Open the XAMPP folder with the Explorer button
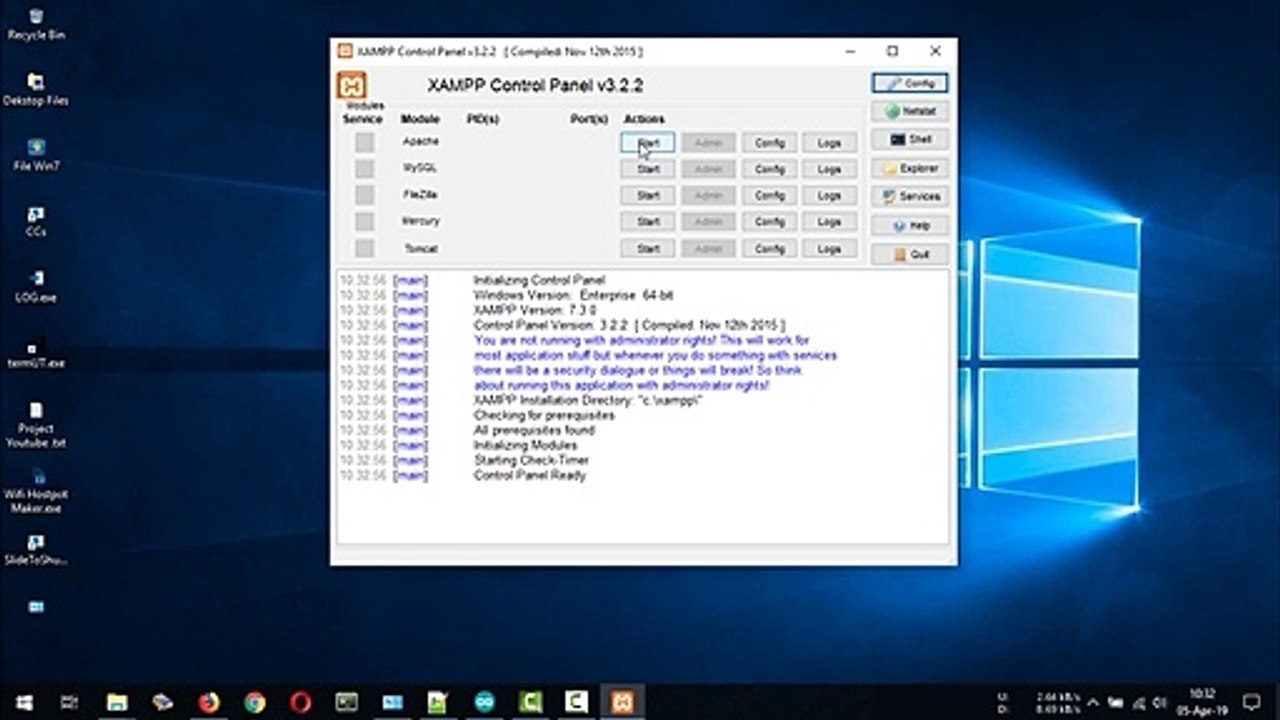The image size is (1280, 720). (x=910, y=168)
